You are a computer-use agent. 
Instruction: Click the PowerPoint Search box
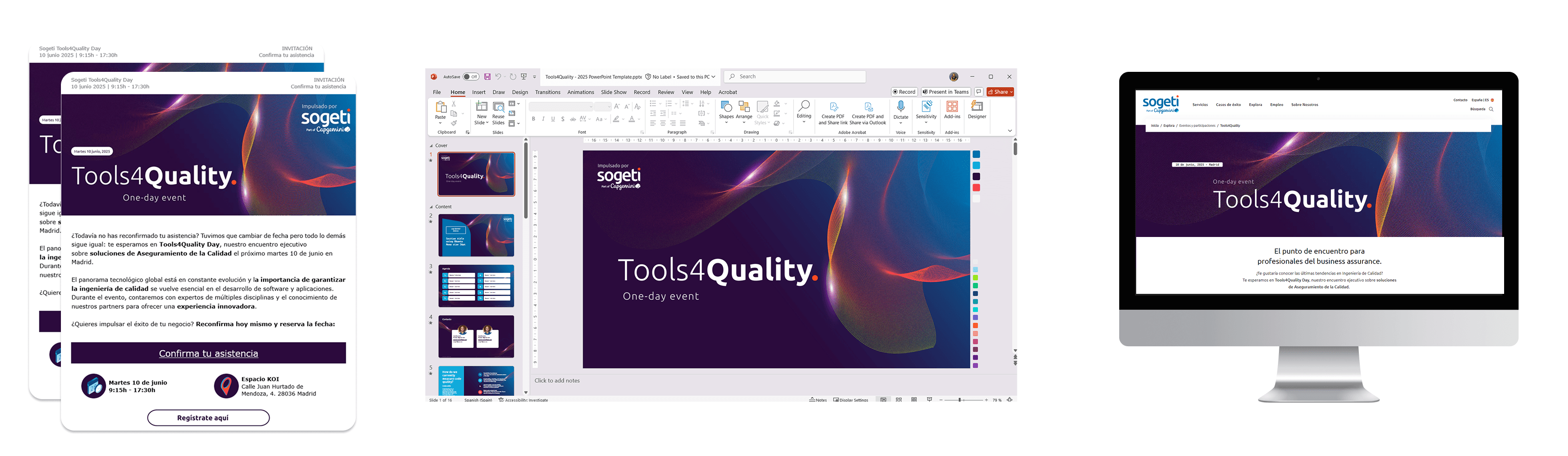(795, 77)
